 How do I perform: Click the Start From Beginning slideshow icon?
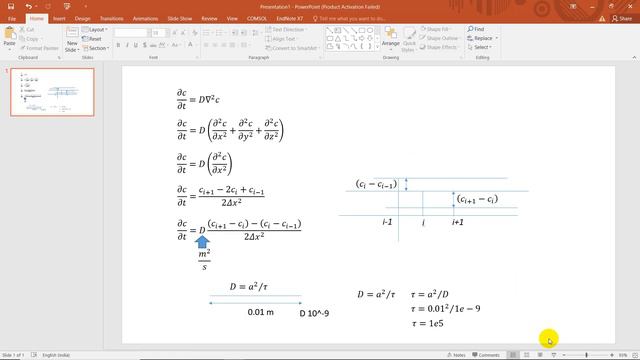coord(67,7)
